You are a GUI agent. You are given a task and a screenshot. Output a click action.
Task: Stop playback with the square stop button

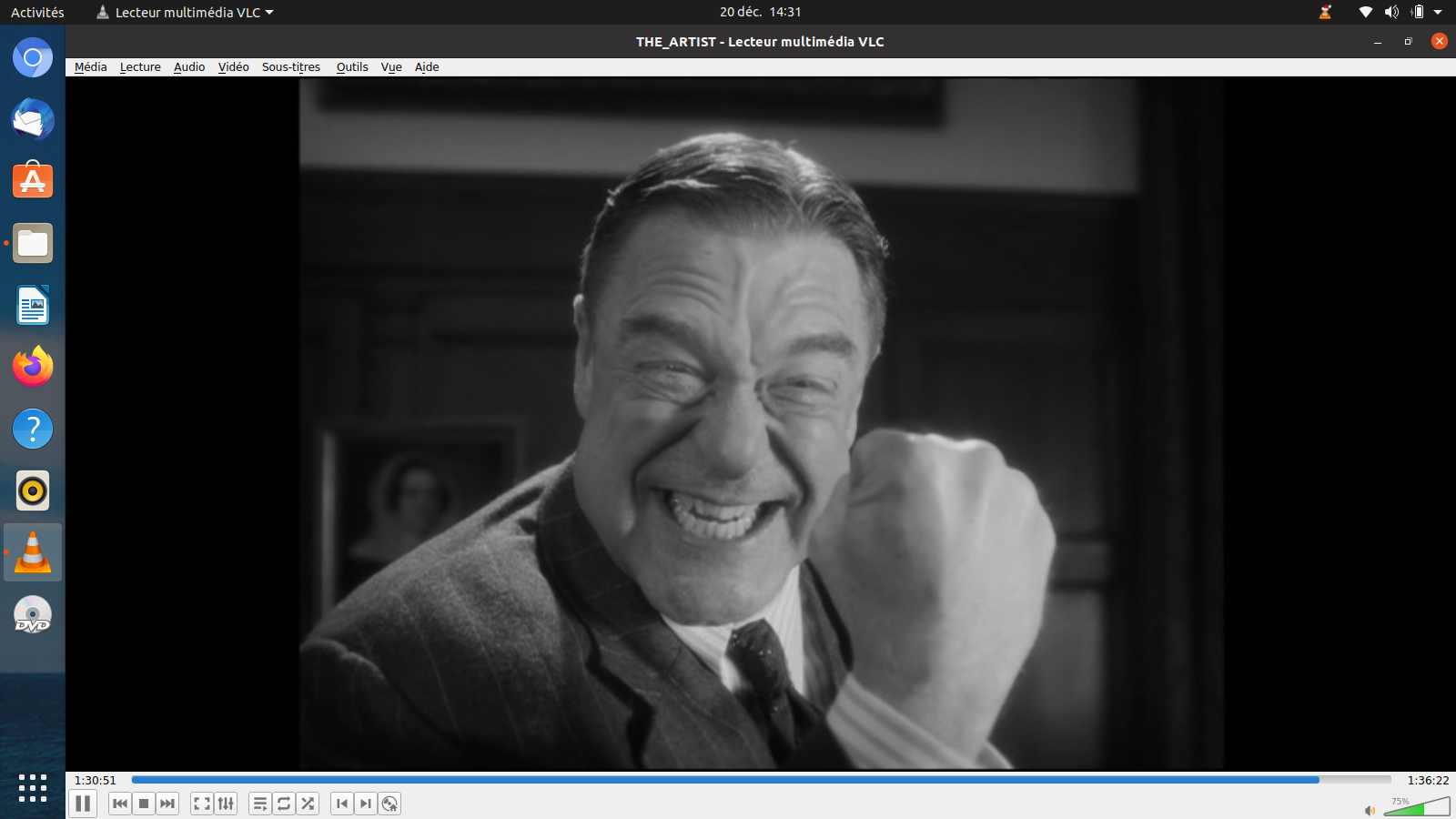tap(144, 804)
